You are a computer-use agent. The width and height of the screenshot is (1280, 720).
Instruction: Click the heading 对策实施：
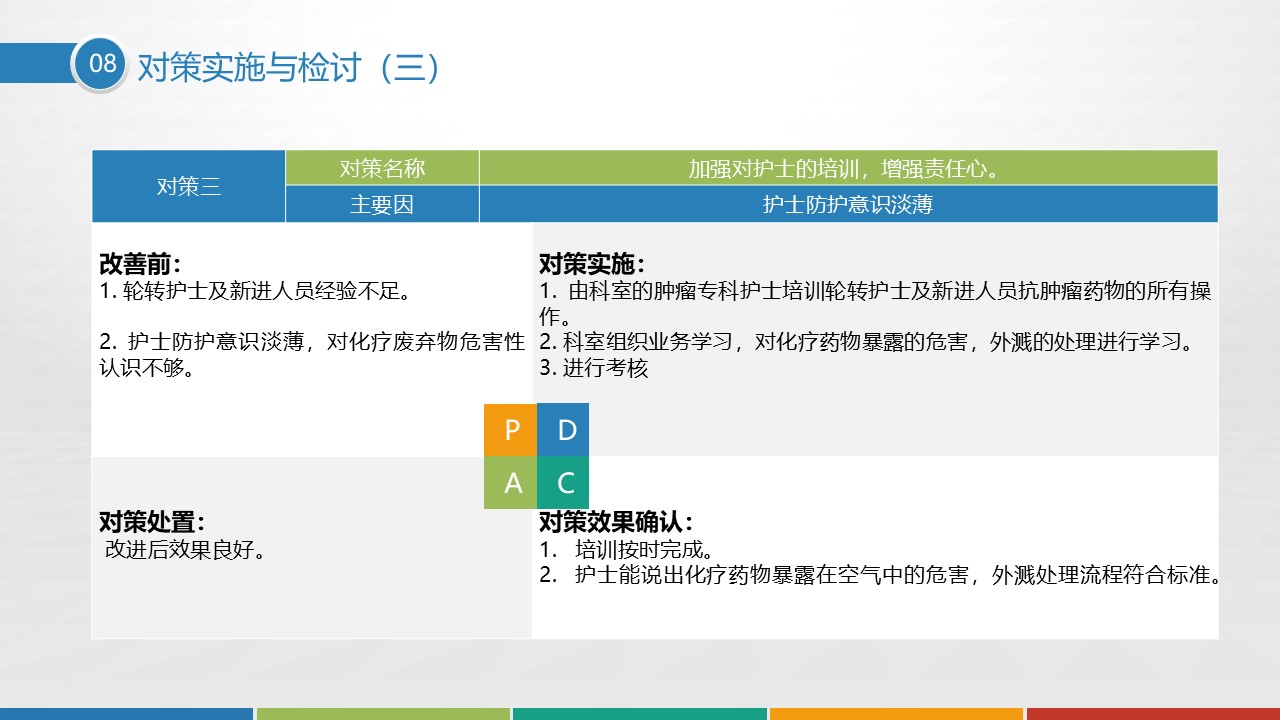click(x=592, y=265)
